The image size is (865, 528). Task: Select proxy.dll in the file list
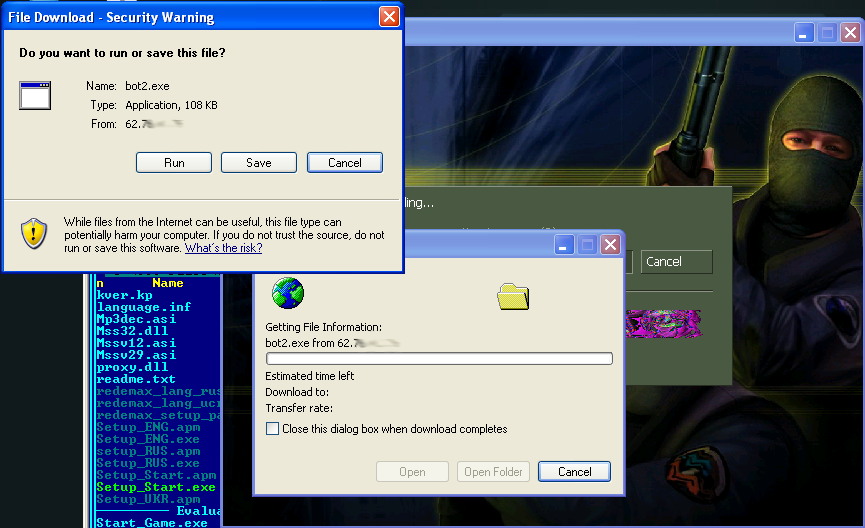coord(132,367)
